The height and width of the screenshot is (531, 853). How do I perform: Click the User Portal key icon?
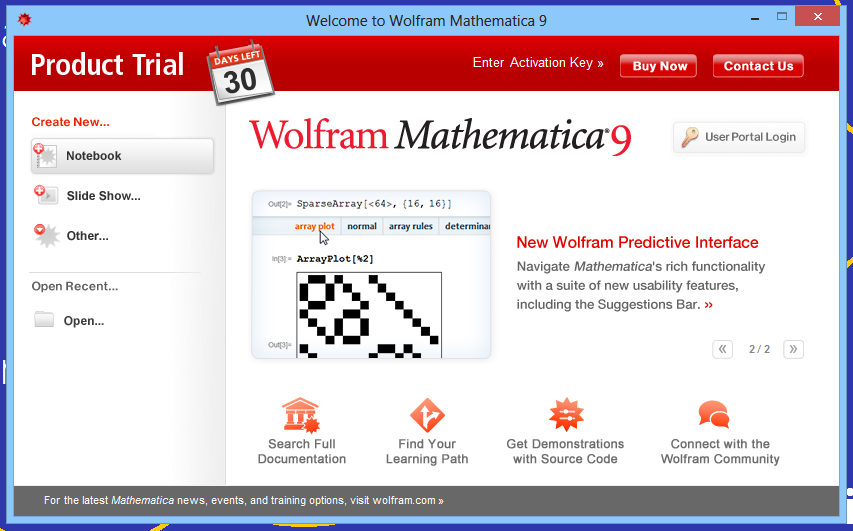coord(690,137)
